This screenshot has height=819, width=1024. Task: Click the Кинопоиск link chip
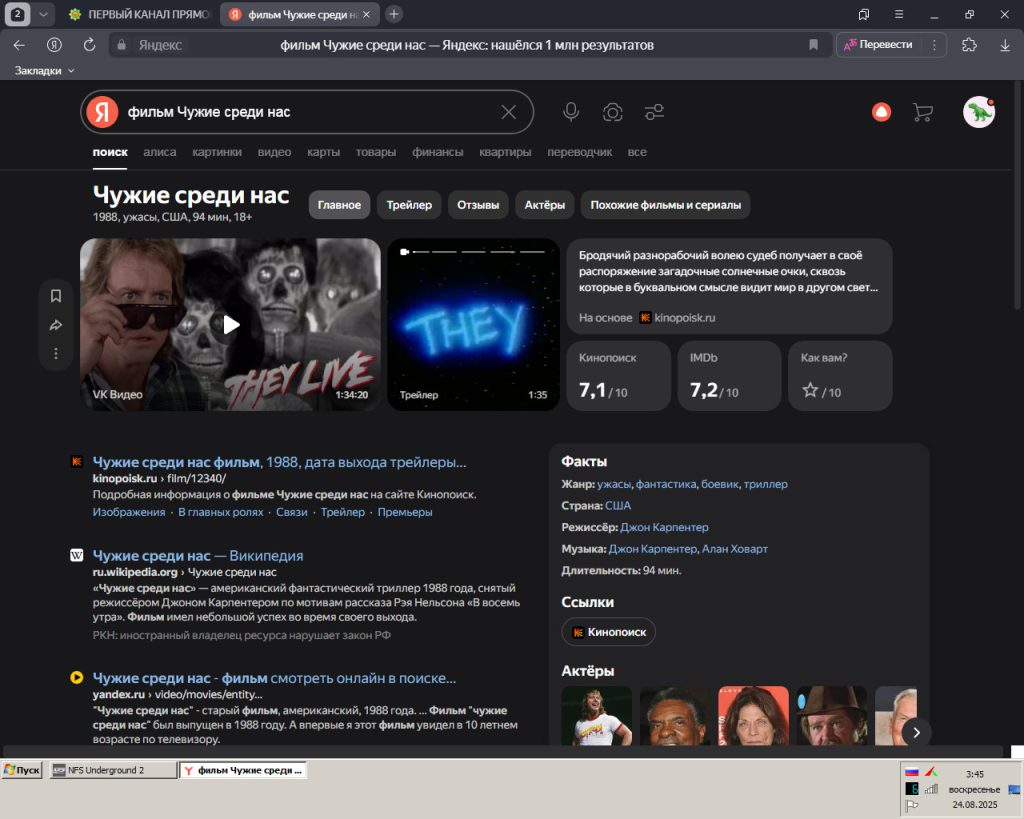click(609, 632)
